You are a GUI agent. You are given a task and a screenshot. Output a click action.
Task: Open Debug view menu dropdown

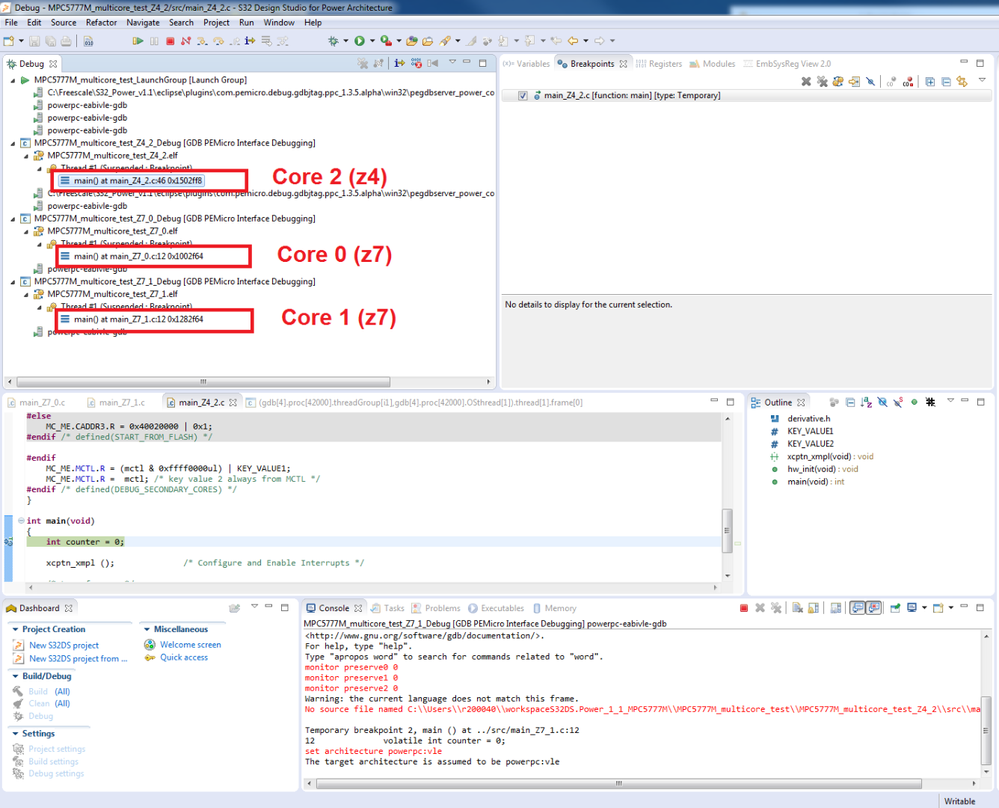click(x=452, y=62)
